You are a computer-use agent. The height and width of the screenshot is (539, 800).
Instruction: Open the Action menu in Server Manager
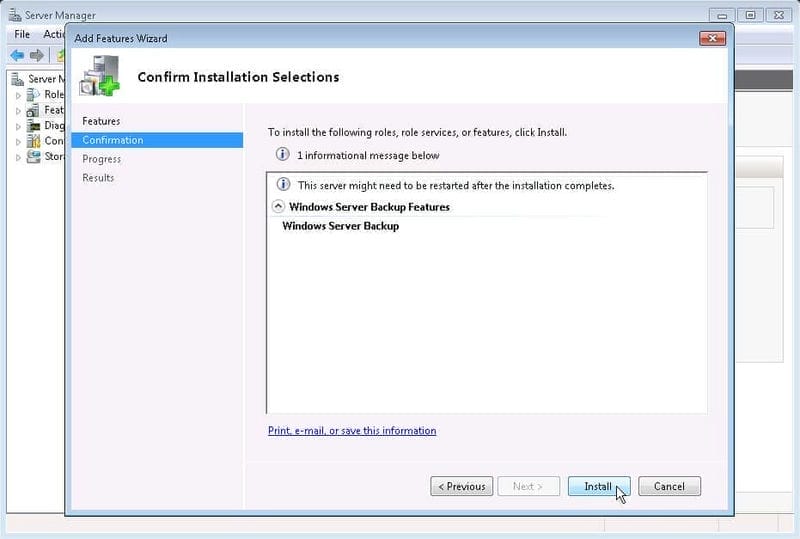(54, 34)
